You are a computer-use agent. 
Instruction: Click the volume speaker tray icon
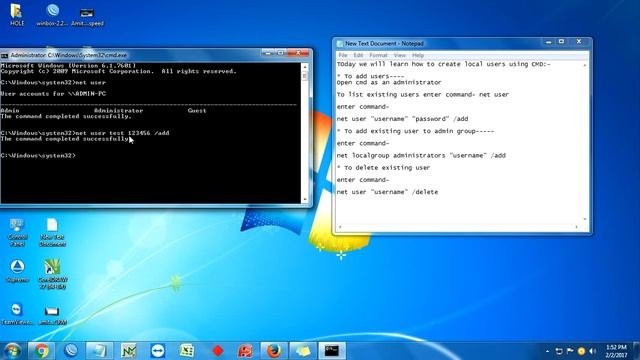point(593,351)
